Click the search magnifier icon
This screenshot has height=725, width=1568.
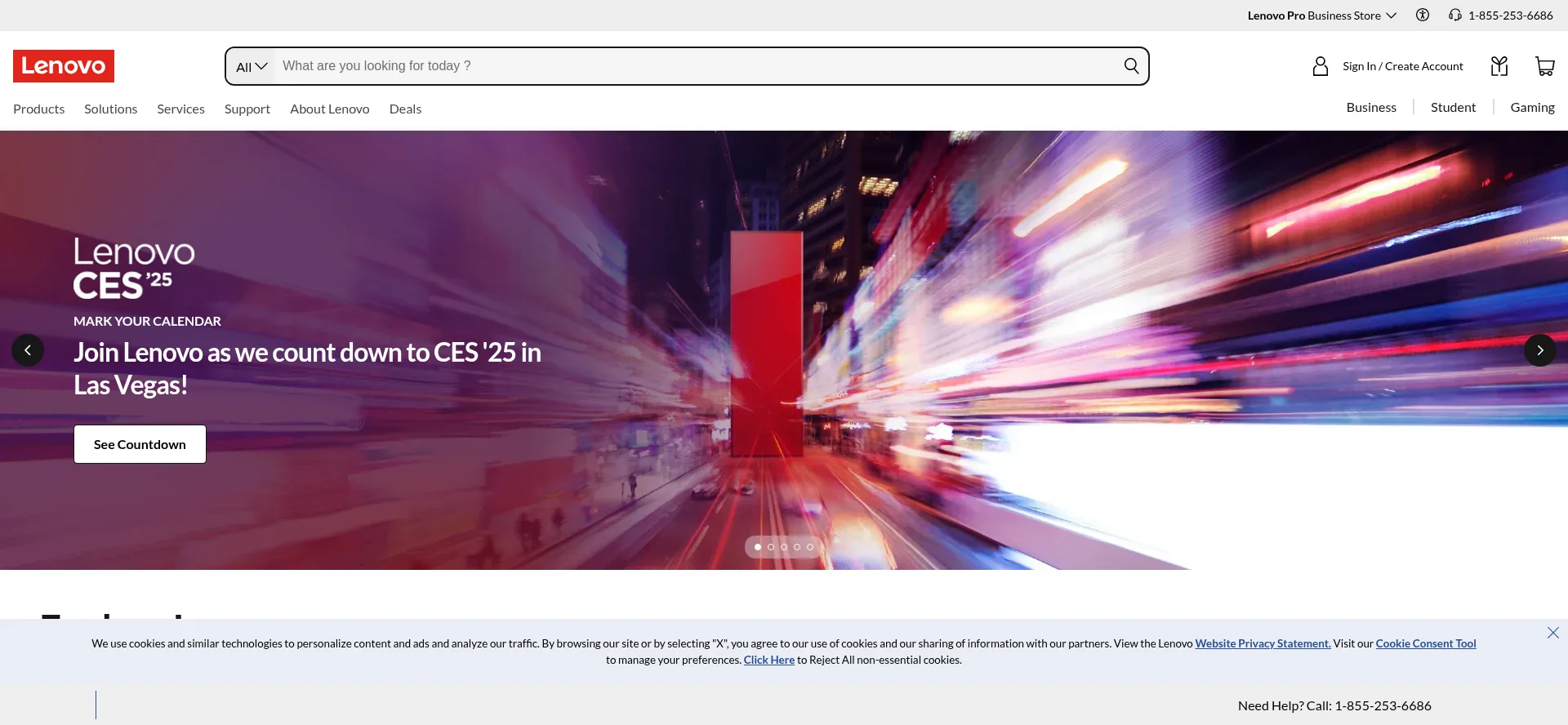1131,66
